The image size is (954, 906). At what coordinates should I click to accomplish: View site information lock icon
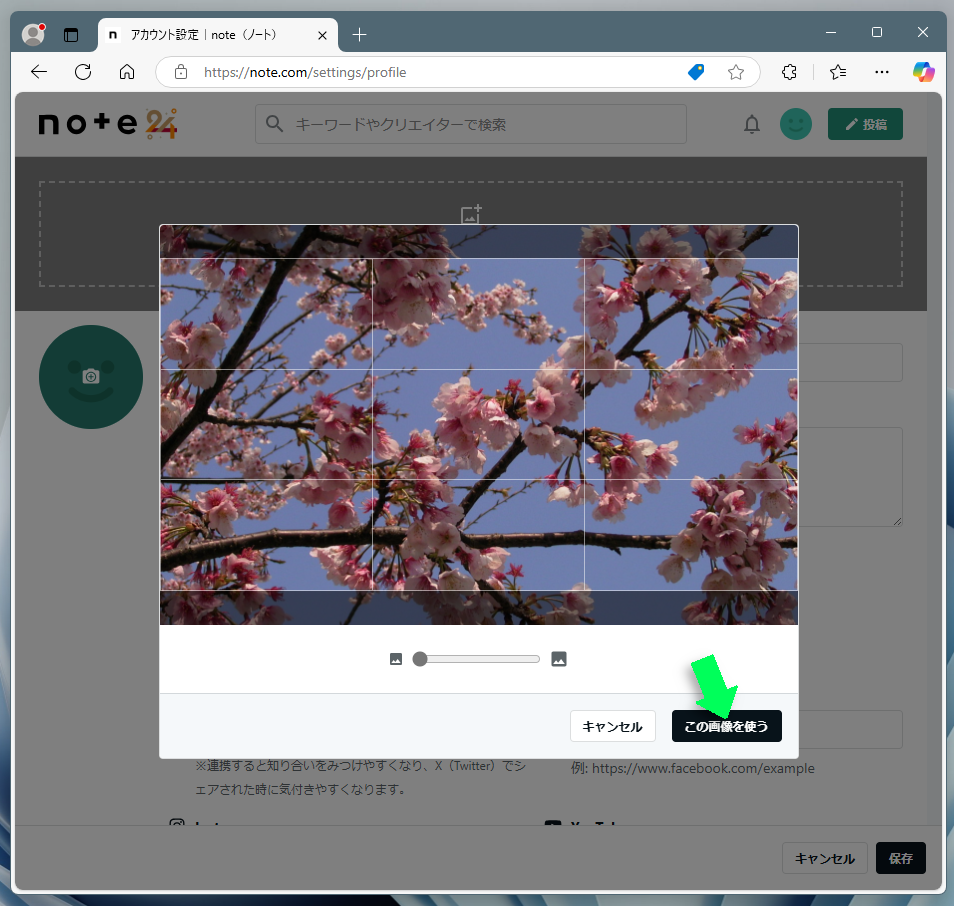click(181, 72)
